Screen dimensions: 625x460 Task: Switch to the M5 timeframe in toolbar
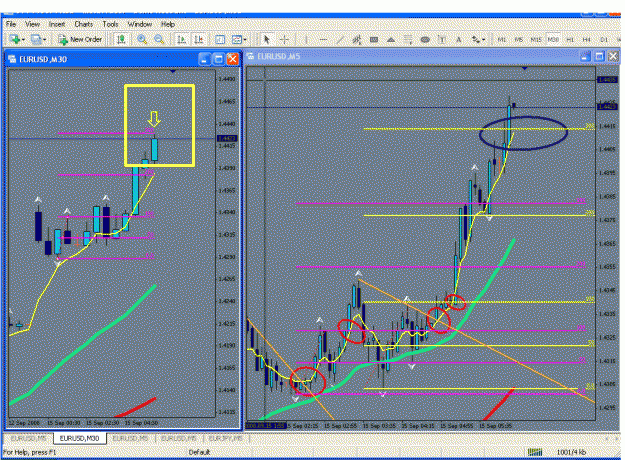[x=518, y=39]
